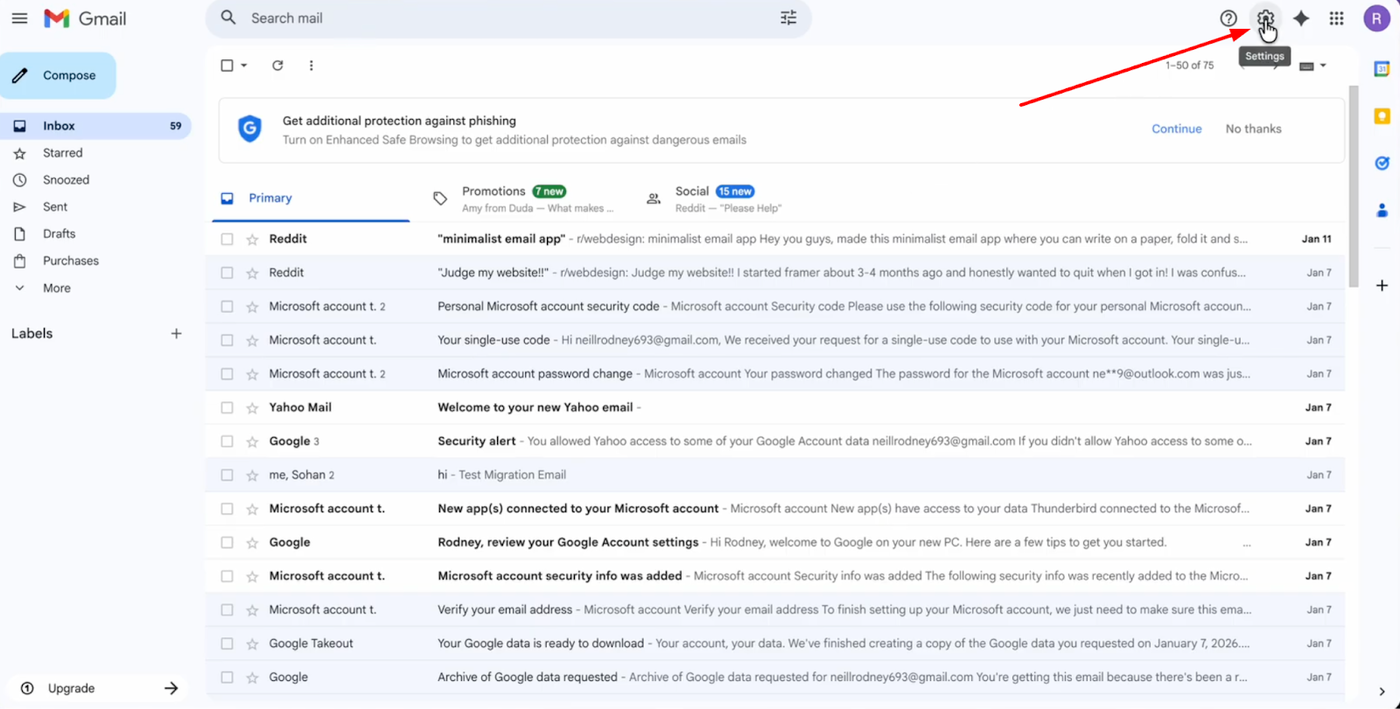Image resolution: width=1400 pixels, height=709 pixels.
Task: Tick checkbox for first Reddit email
Action: 227,239
